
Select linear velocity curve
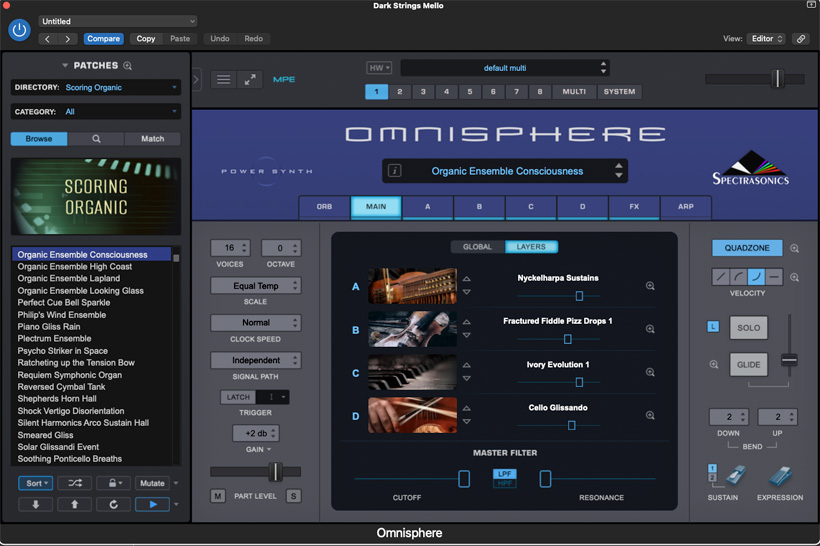pyautogui.click(x=721, y=277)
